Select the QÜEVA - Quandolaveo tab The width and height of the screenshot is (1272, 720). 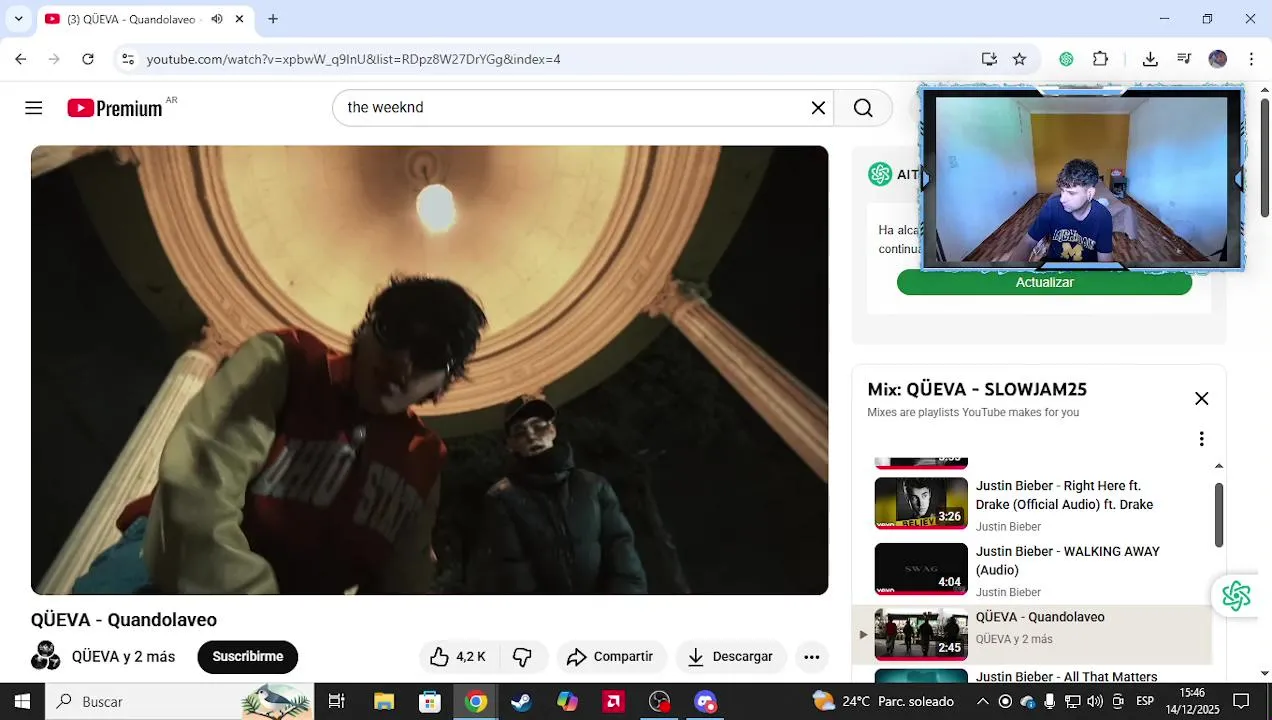point(145,19)
